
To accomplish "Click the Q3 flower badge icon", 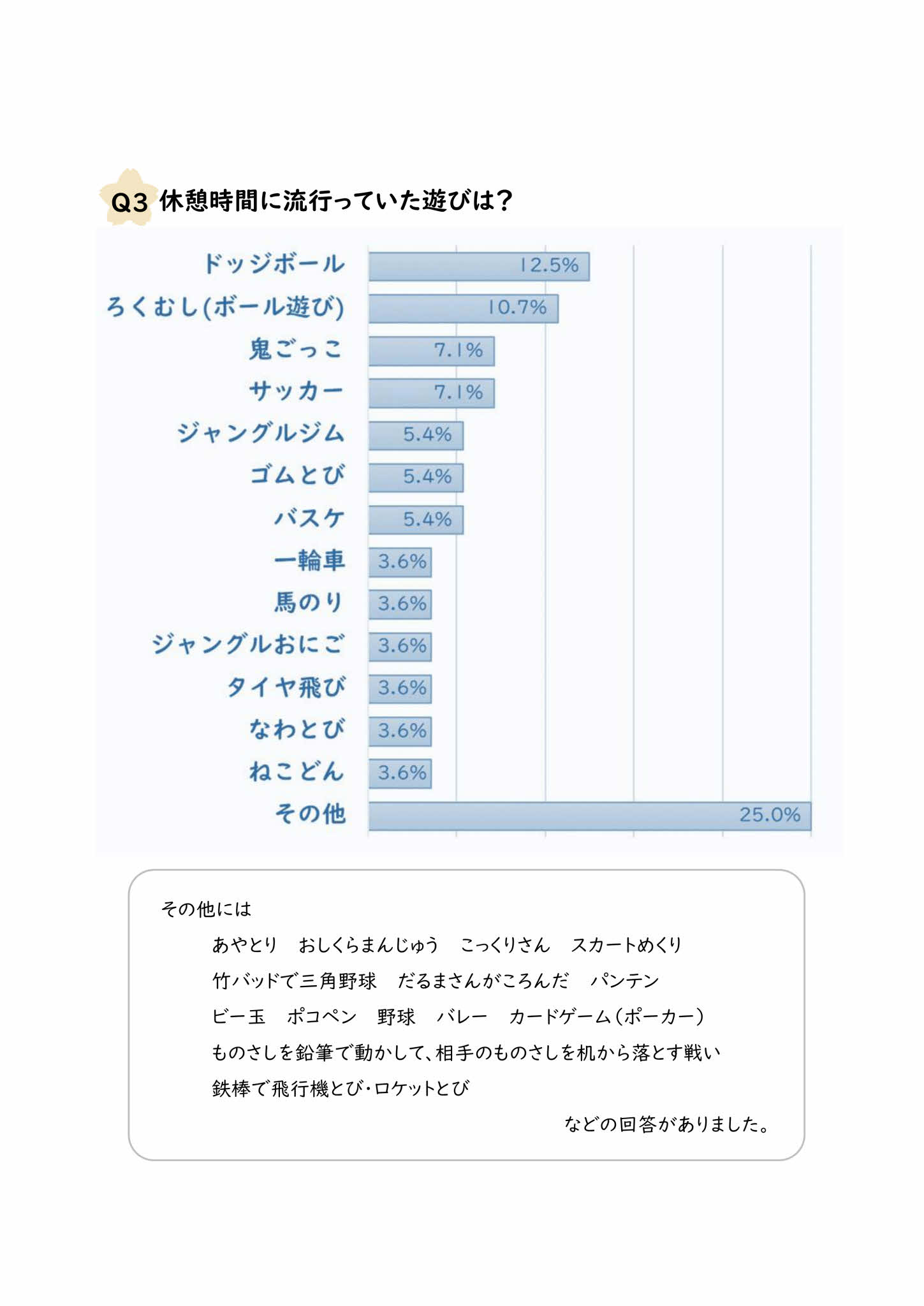I will (129, 197).
